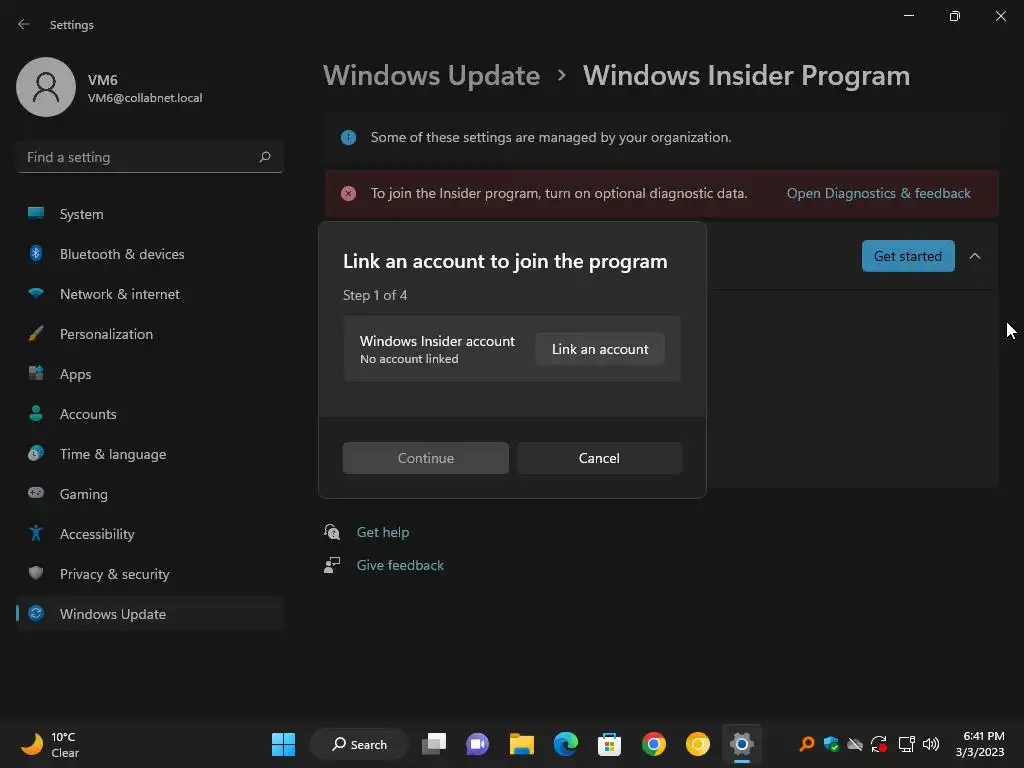The width and height of the screenshot is (1024, 768).
Task: Click the Settings gear in the taskbar
Action: (x=742, y=744)
